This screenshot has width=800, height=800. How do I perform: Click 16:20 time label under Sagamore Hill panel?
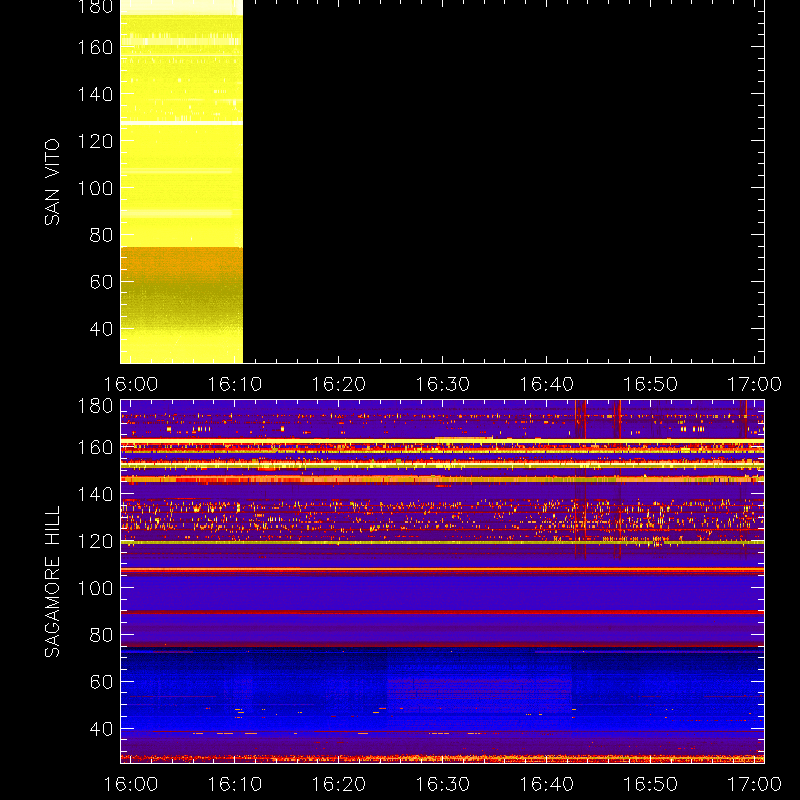click(x=339, y=784)
